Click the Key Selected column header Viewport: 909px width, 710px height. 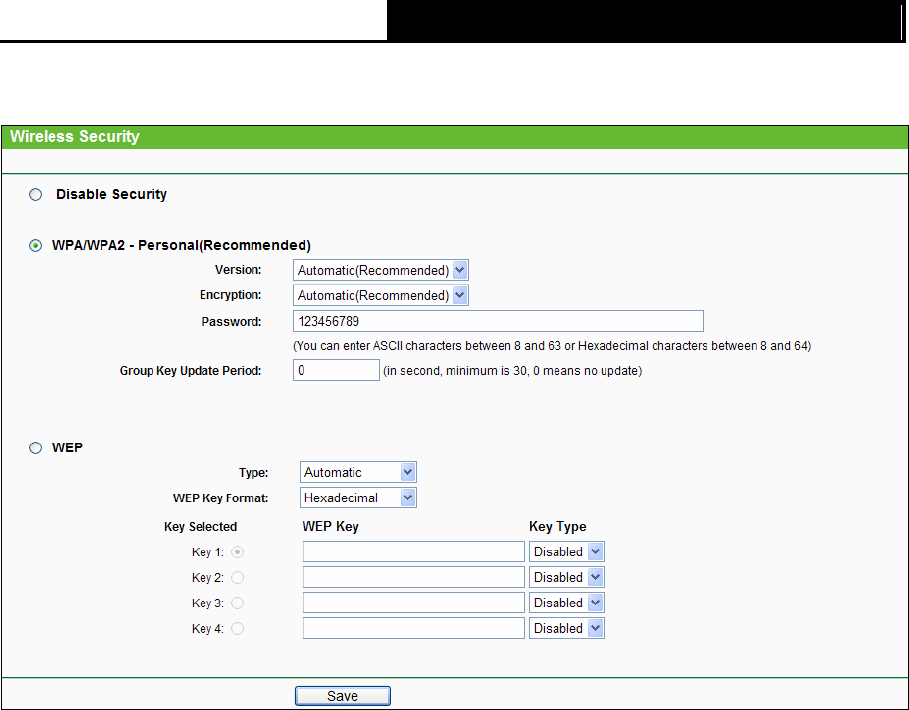pos(201,527)
